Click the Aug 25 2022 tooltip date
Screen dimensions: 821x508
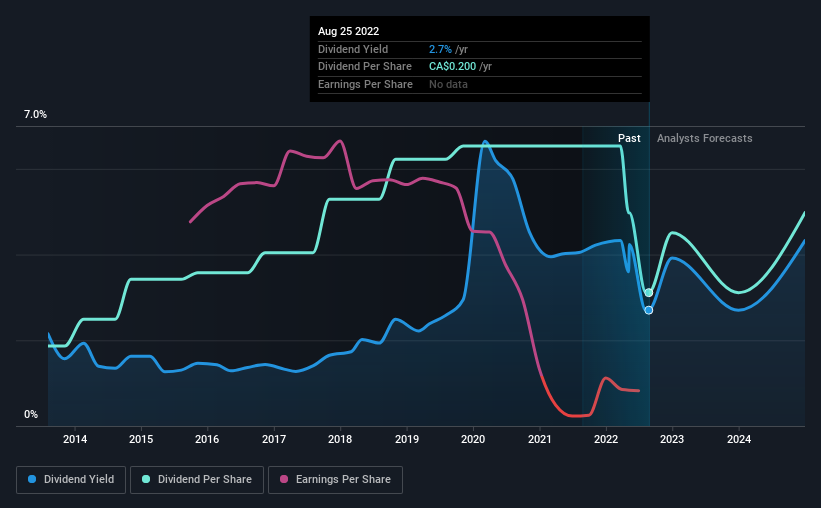click(348, 31)
